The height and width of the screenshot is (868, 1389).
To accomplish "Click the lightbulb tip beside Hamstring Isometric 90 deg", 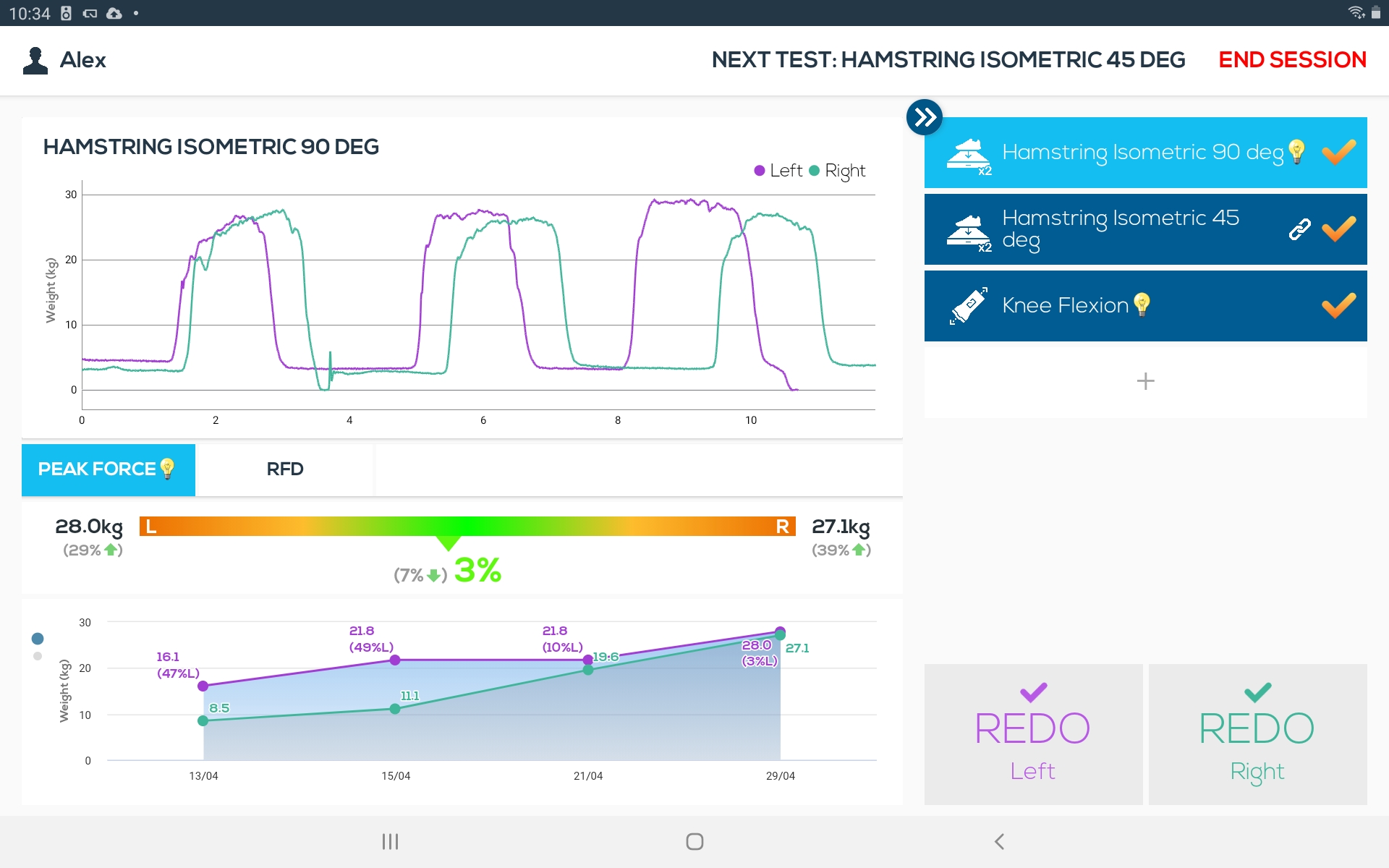I will coord(1296,152).
